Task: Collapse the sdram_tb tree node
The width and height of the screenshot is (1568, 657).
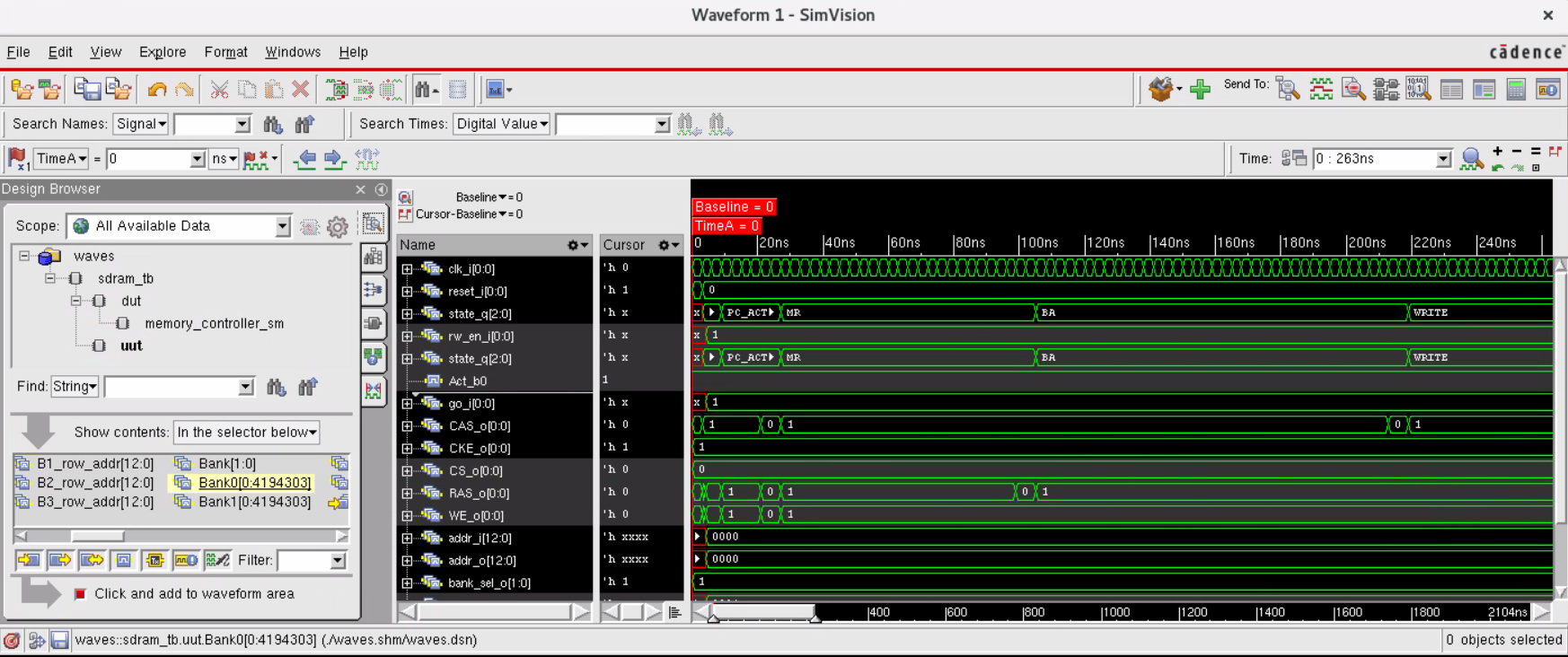Action: pyautogui.click(x=51, y=278)
